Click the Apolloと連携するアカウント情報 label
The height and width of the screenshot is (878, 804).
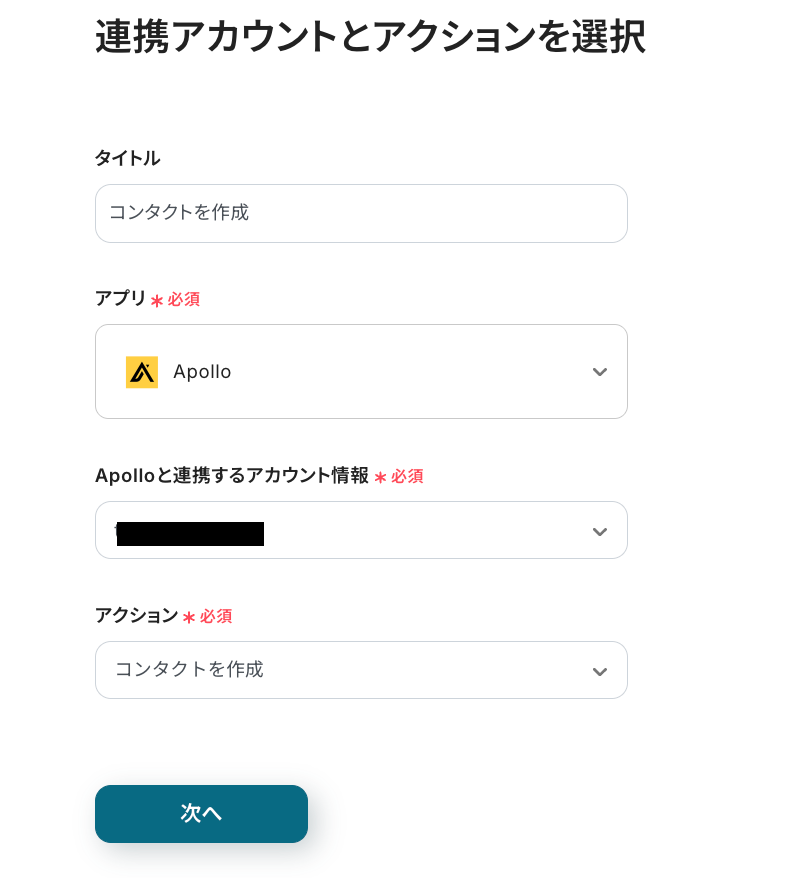231,476
